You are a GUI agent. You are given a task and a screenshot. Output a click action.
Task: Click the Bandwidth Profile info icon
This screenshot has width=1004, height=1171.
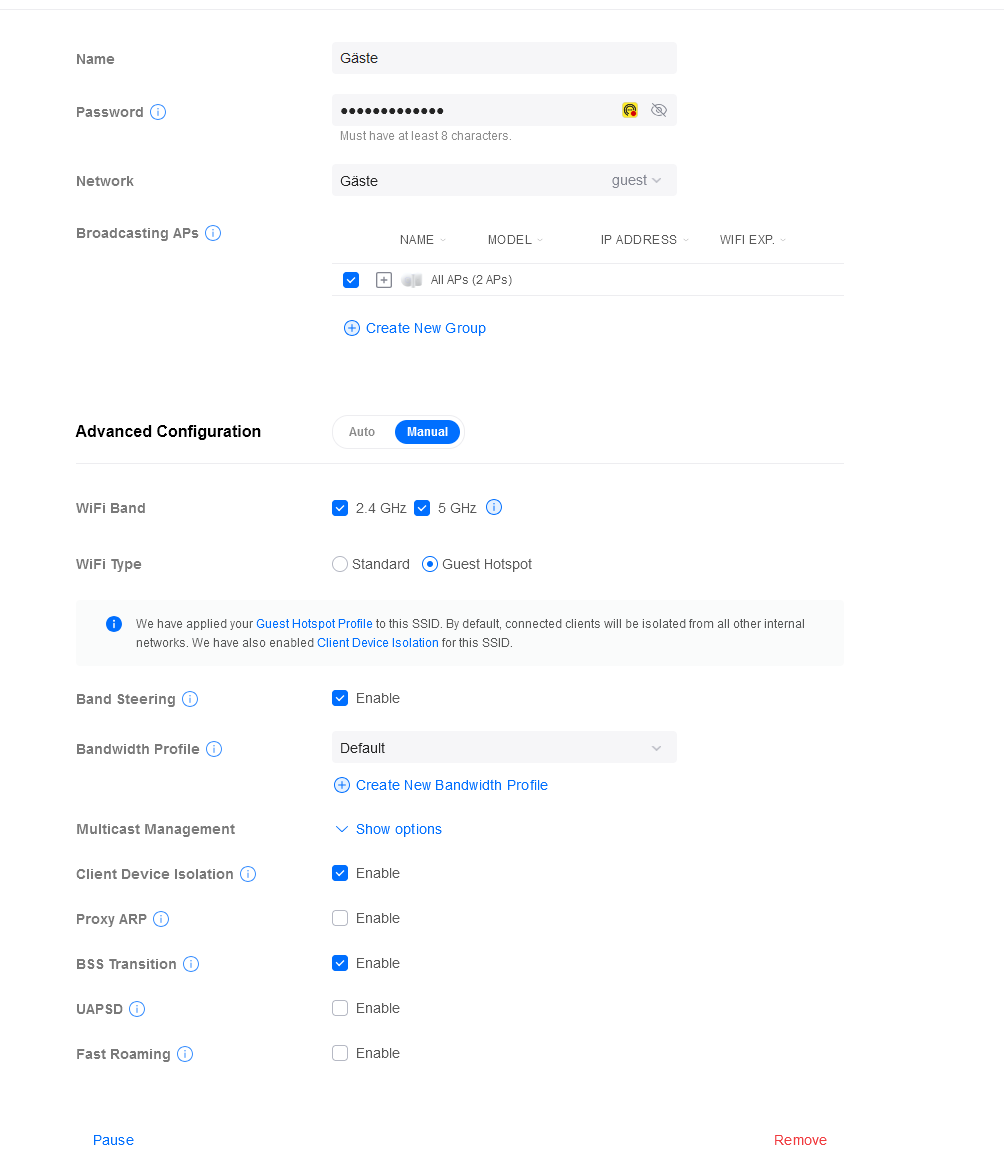(x=214, y=749)
